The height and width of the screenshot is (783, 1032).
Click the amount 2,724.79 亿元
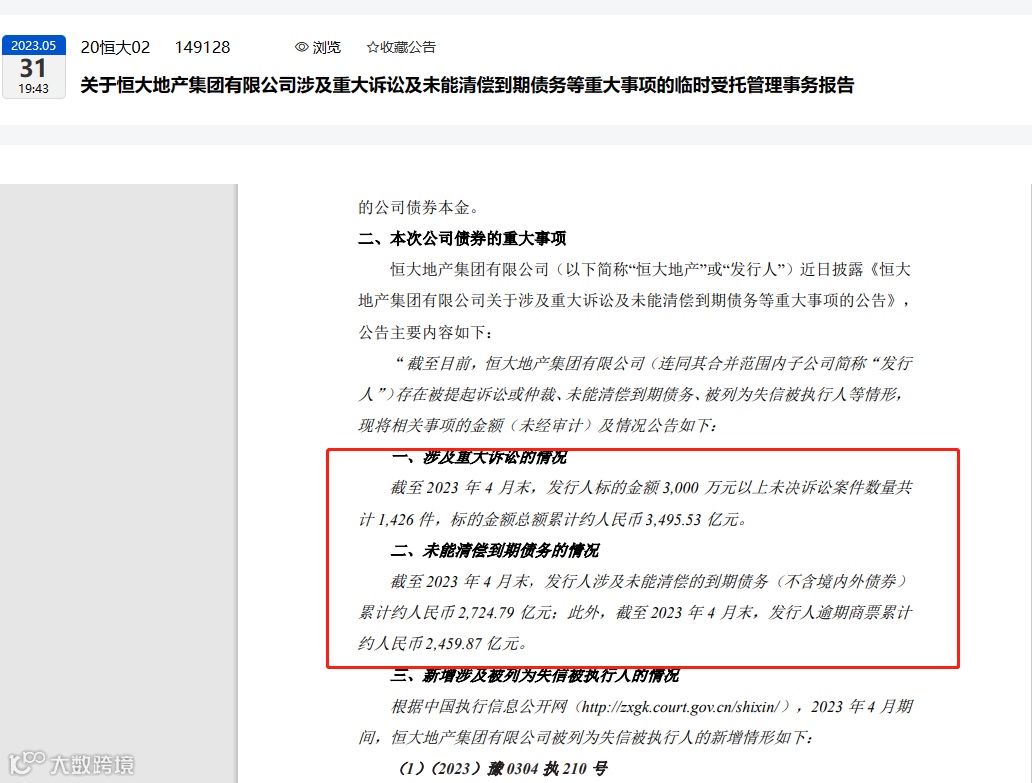pyautogui.click(x=505, y=613)
